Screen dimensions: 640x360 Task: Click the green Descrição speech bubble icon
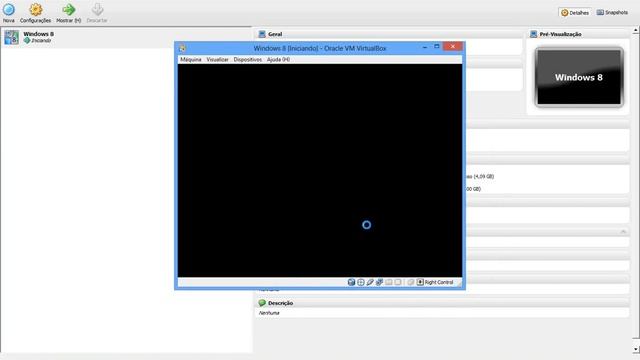[x=262, y=303]
